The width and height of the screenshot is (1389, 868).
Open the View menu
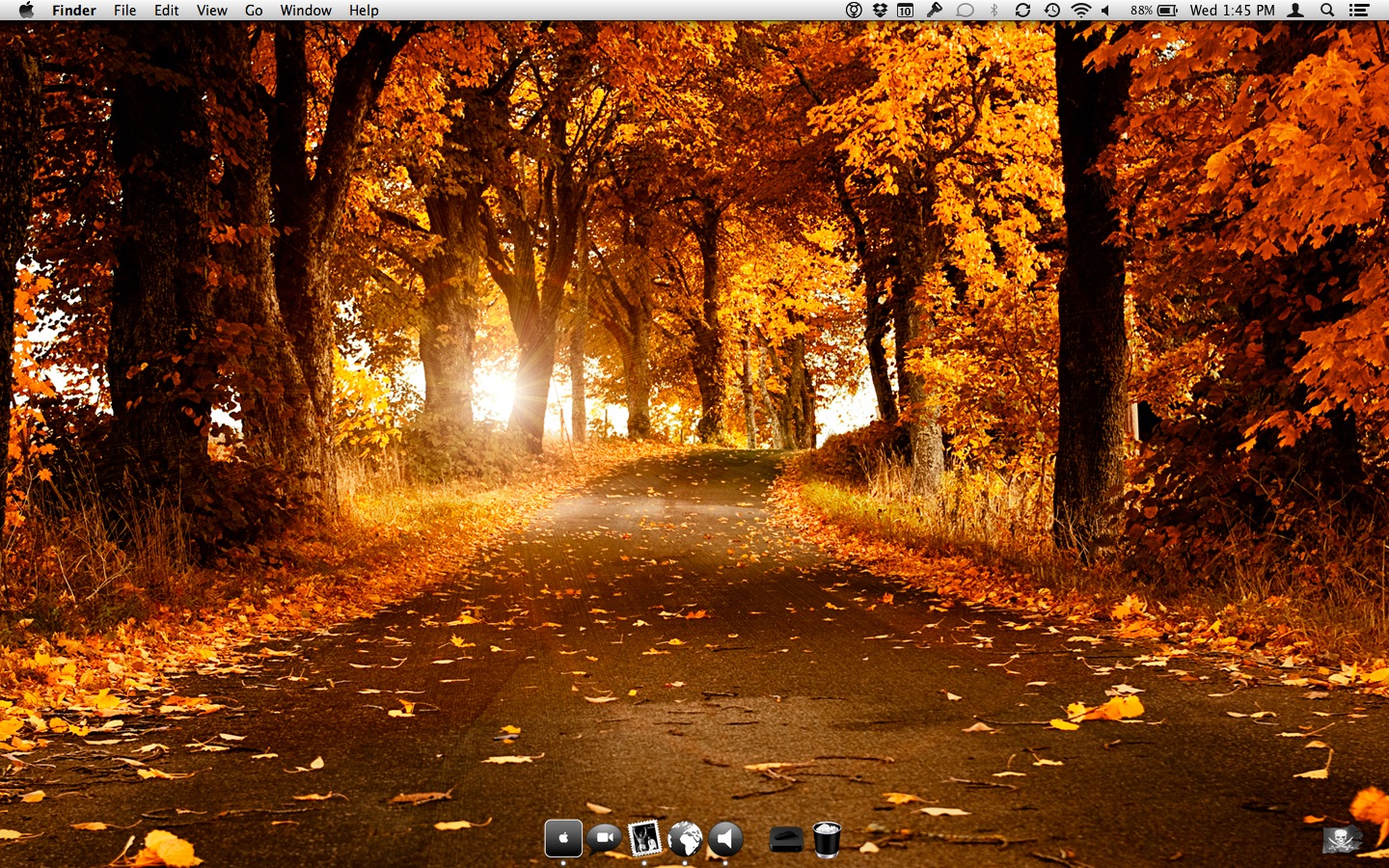(212, 11)
